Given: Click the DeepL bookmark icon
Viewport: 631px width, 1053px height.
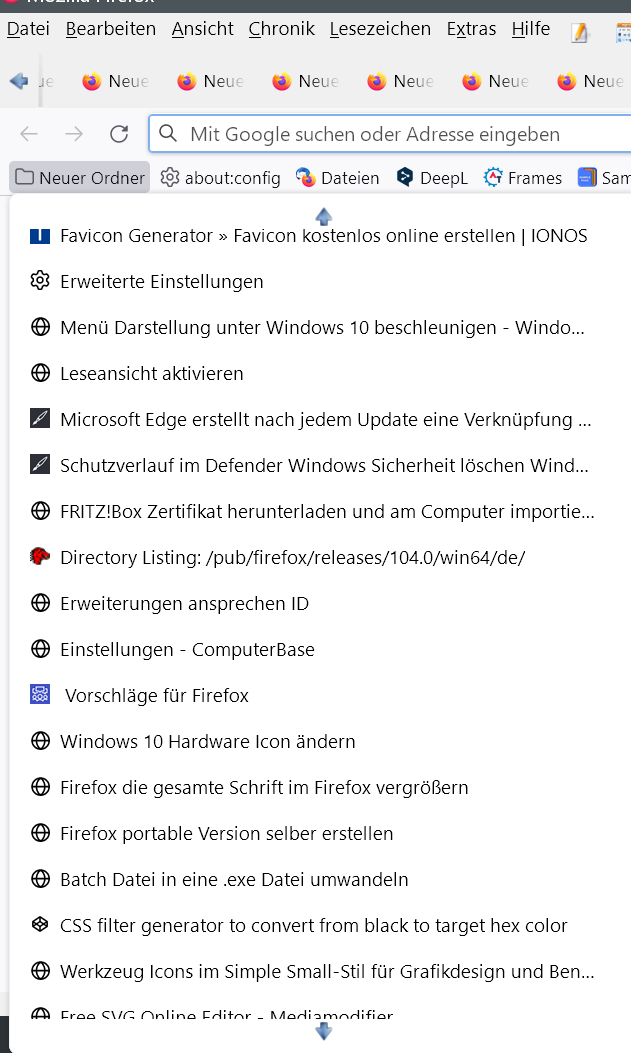Looking at the screenshot, I should 405,178.
